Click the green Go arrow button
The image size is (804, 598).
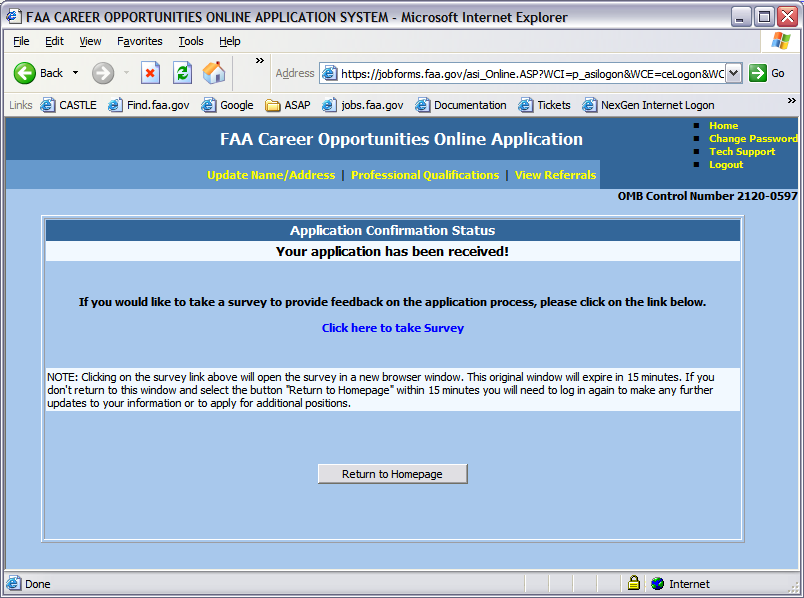pos(757,73)
